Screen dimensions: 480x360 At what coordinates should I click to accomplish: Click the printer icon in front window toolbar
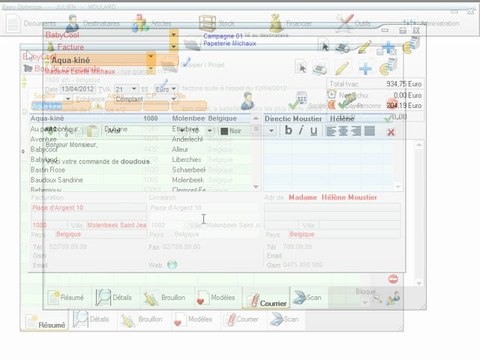342,48
